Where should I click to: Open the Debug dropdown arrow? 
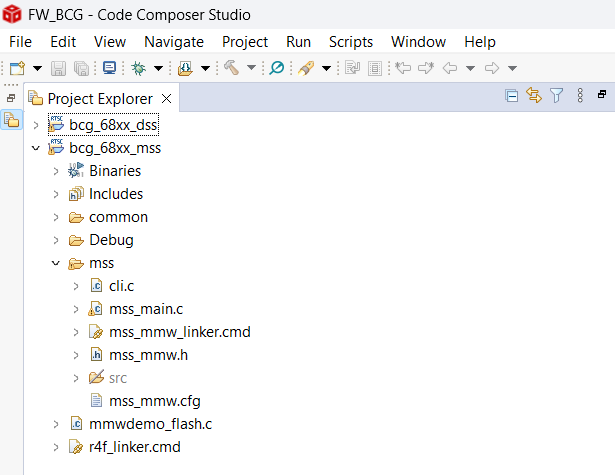pos(158,68)
